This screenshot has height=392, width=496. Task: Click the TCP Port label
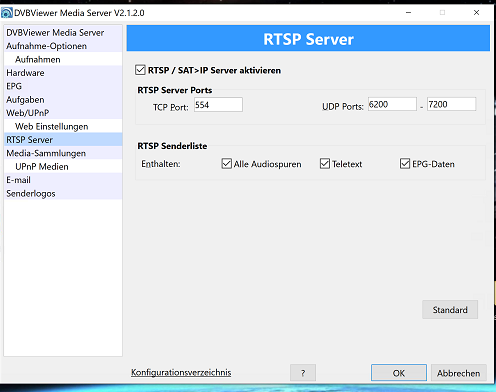tap(171, 107)
